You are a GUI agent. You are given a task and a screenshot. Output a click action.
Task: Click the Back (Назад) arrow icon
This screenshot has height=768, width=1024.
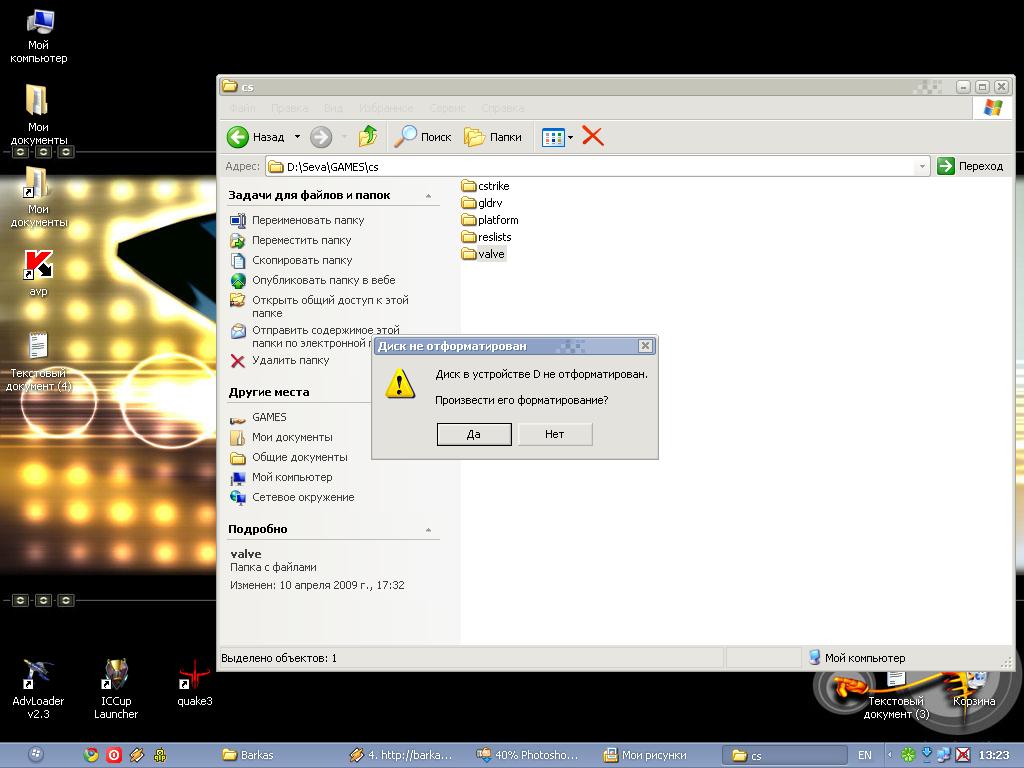point(238,137)
